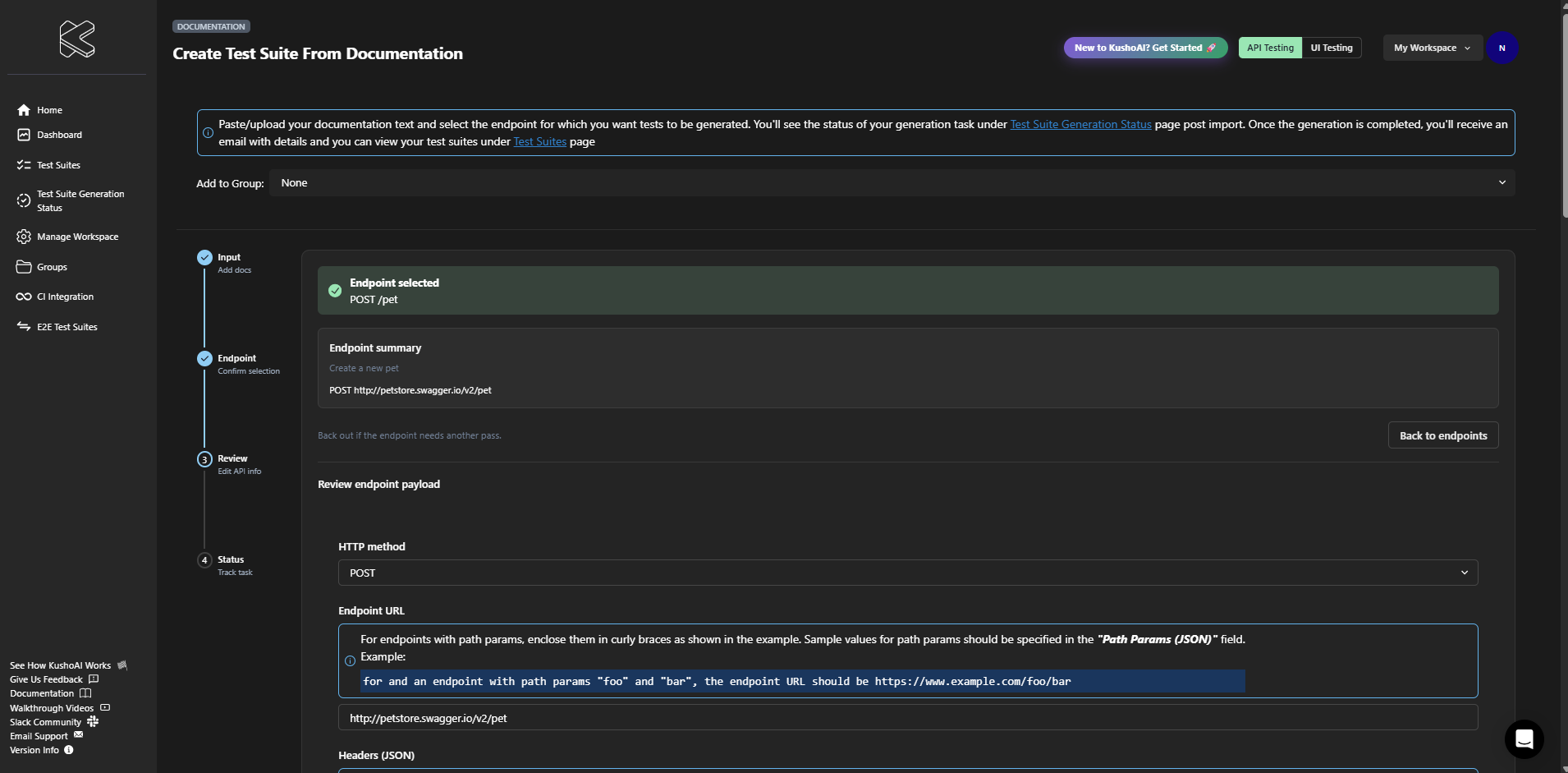Image resolution: width=1568 pixels, height=773 pixels.
Task: Open See How KushoAI Works link
Action: (x=60, y=665)
